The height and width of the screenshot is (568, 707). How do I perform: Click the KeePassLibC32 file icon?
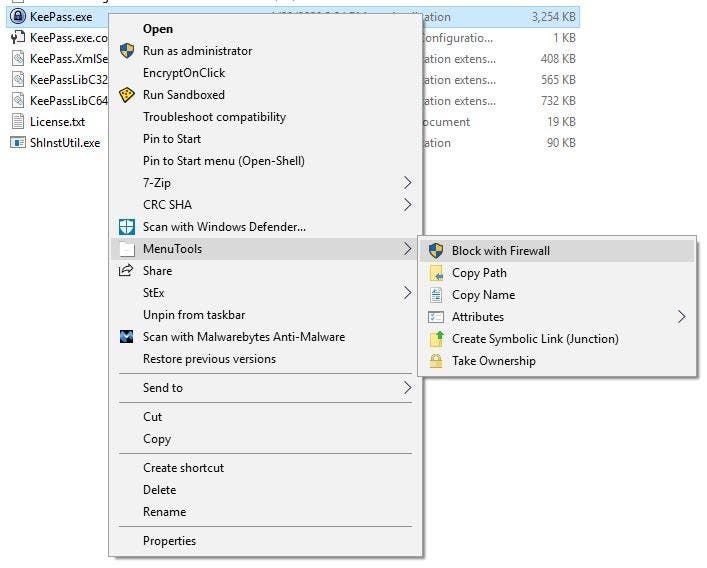18,80
